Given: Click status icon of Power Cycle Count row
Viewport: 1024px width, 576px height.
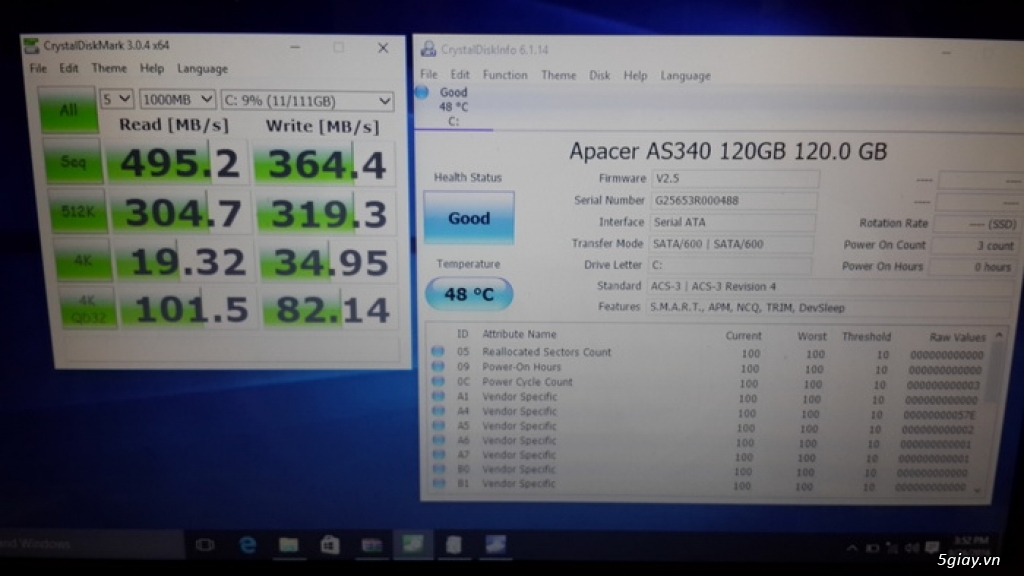Looking at the screenshot, I should coord(438,381).
